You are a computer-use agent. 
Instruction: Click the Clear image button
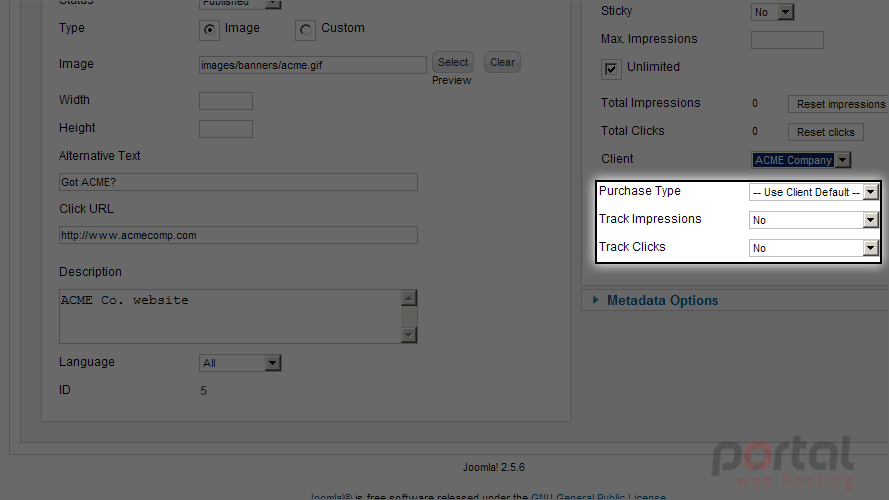502,62
